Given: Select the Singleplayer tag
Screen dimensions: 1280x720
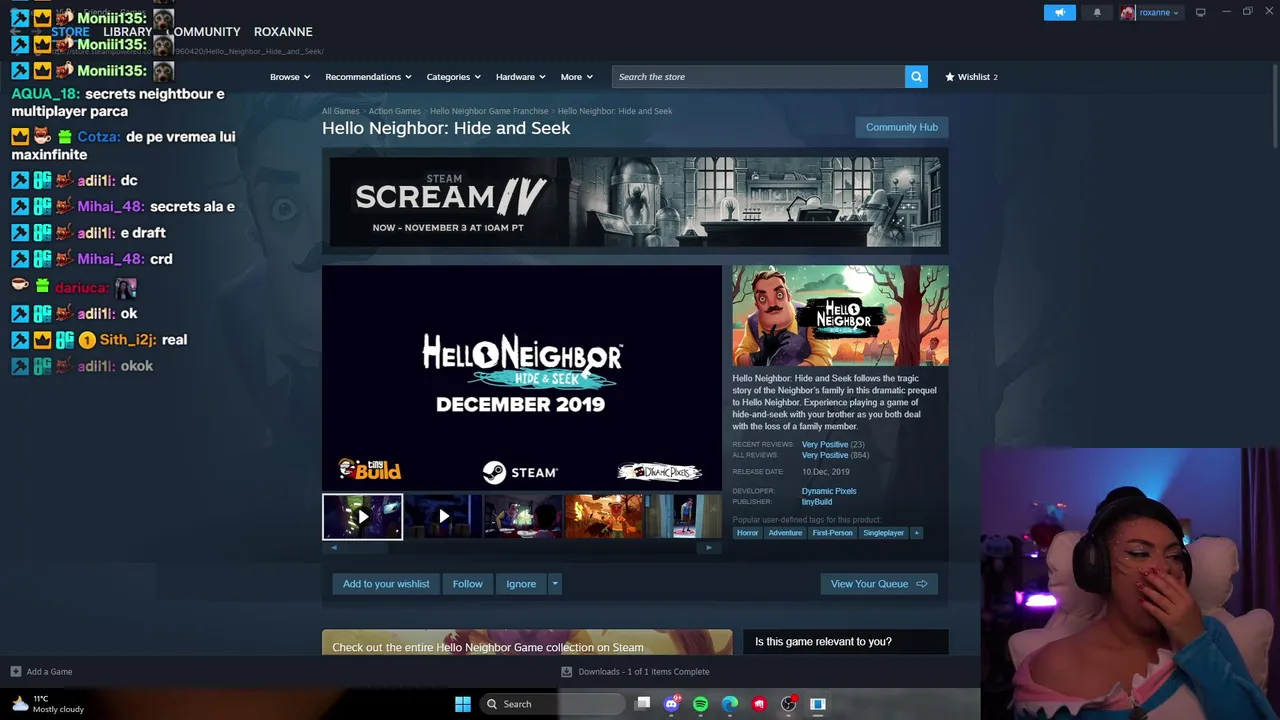Looking at the screenshot, I should 883,533.
